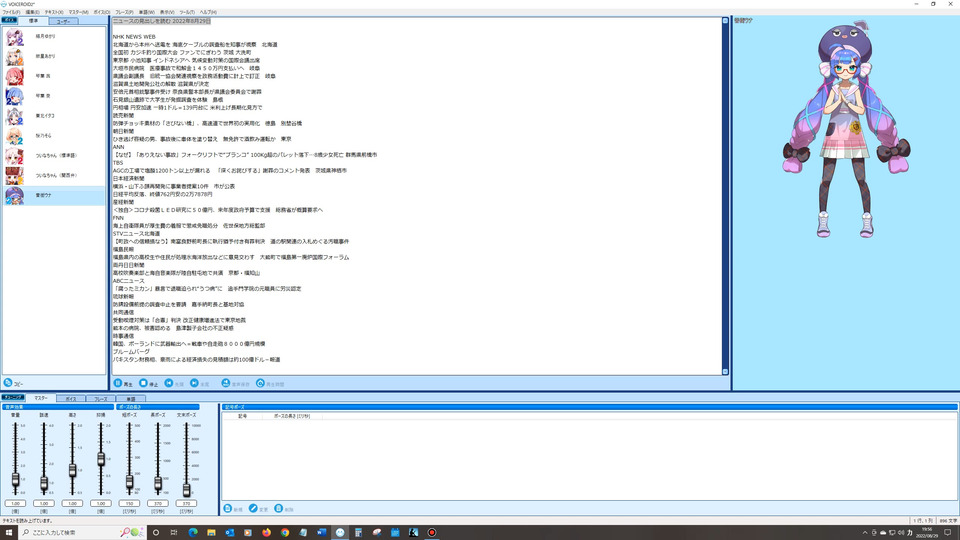Image resolution: width=960 pixels, height=540 pixels.
Task: Click the 高さ pitch slider handle
Action: point(72,470)
